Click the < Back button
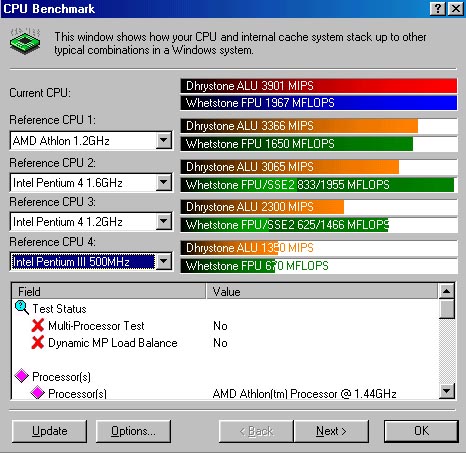Viewport: 466px width, 453px height. [256, 431]
